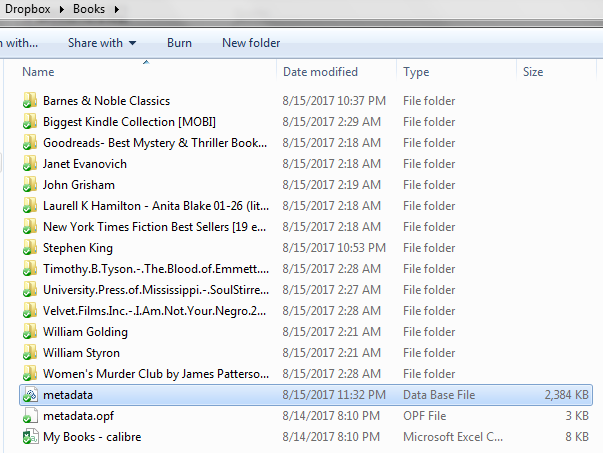
Task: Select the Janet Evanovich folder name
Action: (85, 164)
